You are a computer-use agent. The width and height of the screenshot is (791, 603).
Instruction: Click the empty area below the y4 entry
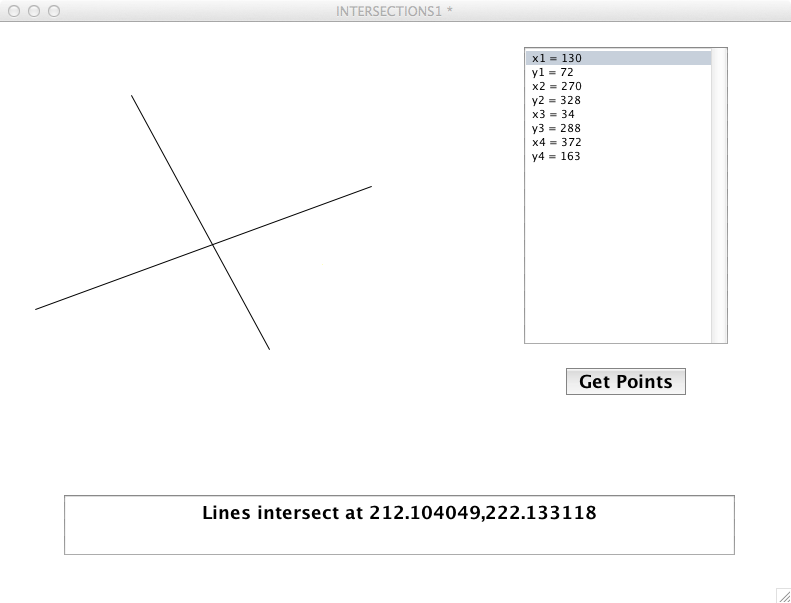click(x=617, y=250)
